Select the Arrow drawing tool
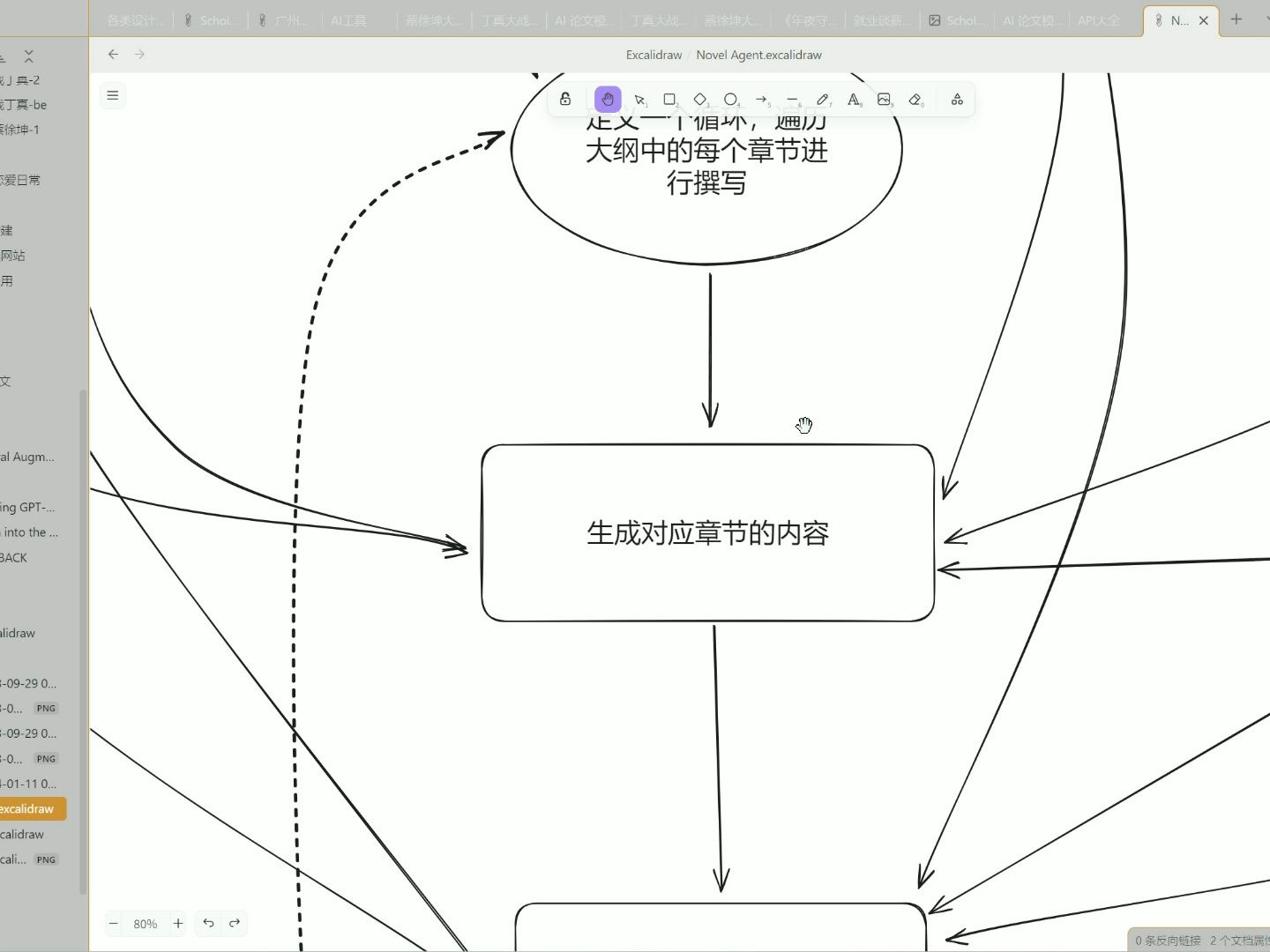Screen dimensions: 1270x952 click(x=762, y=100)
